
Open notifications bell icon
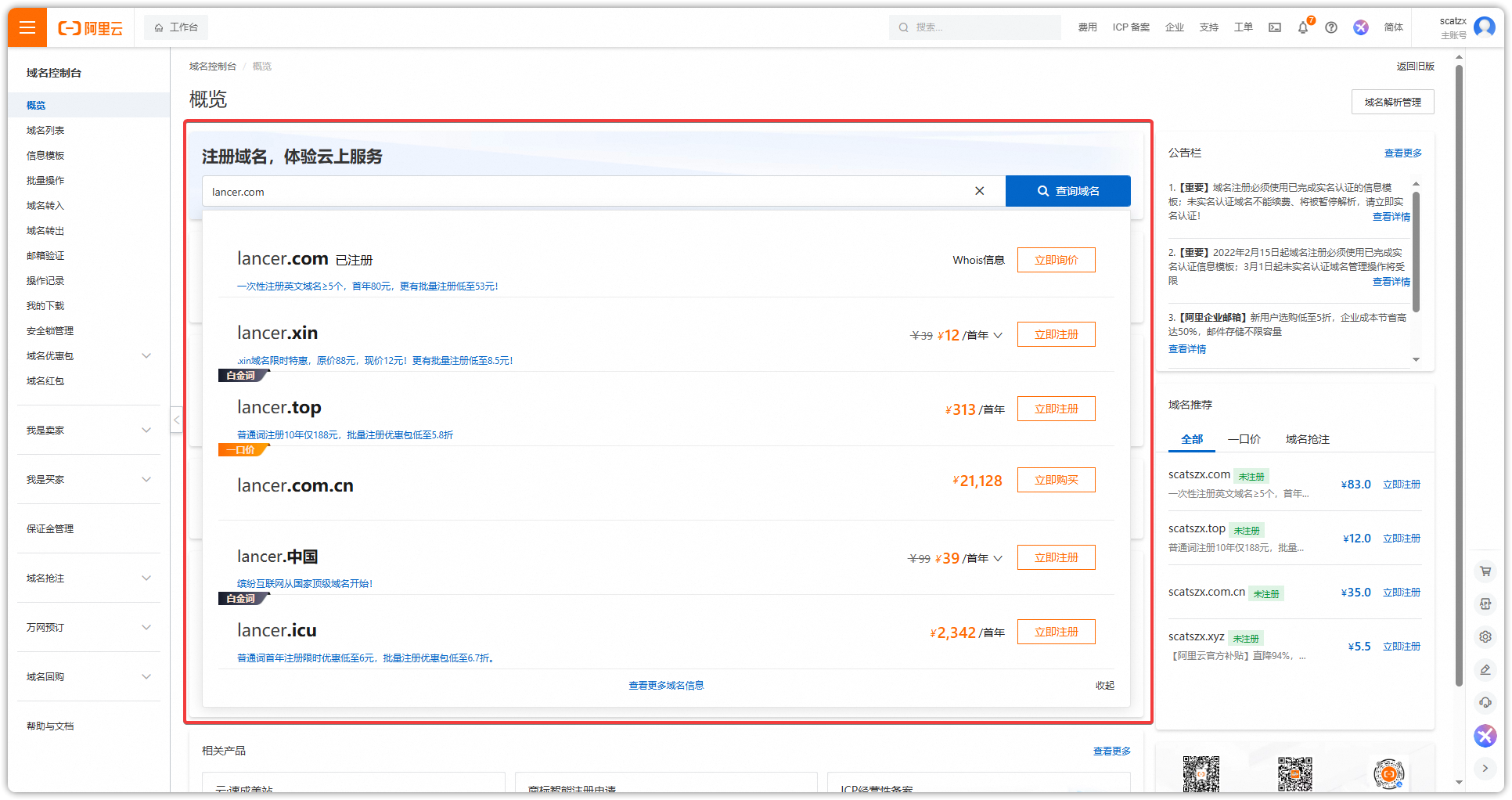(1303, 27)
